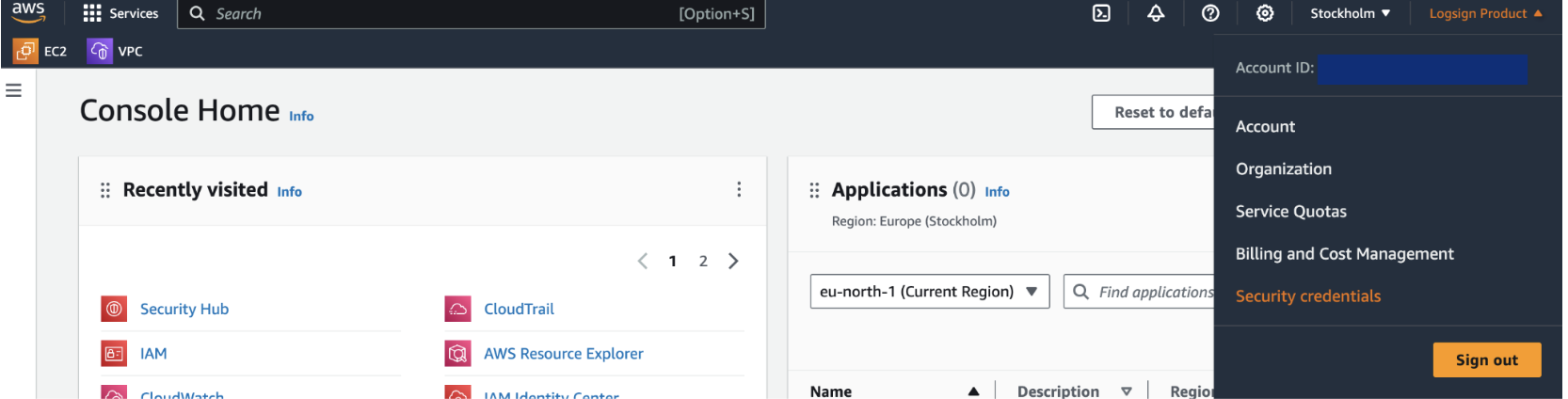Click the AWS logo
Screen dimensions: 1568x399
(x=28, y=12)
